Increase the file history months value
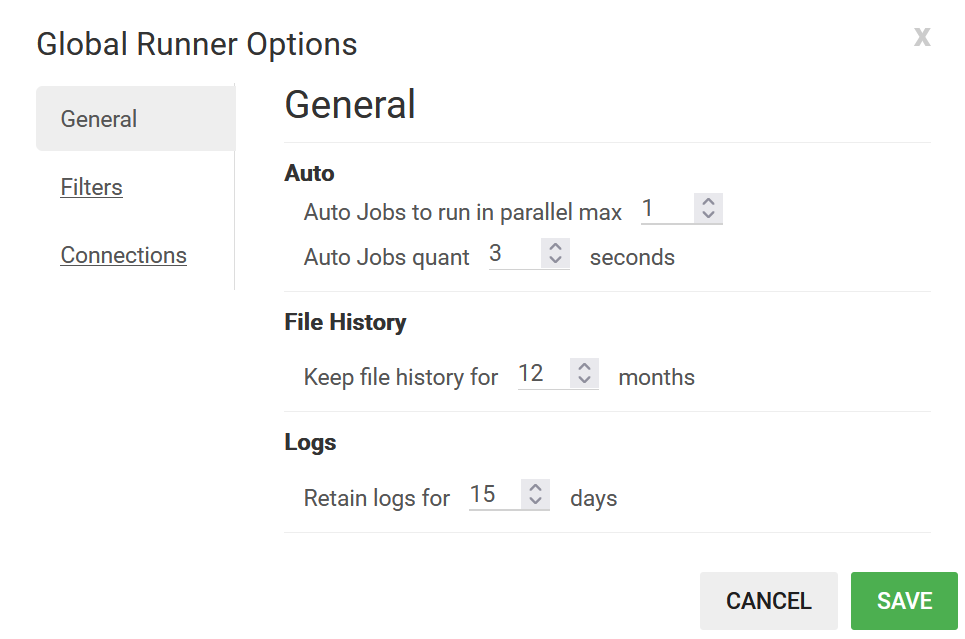 585,368
